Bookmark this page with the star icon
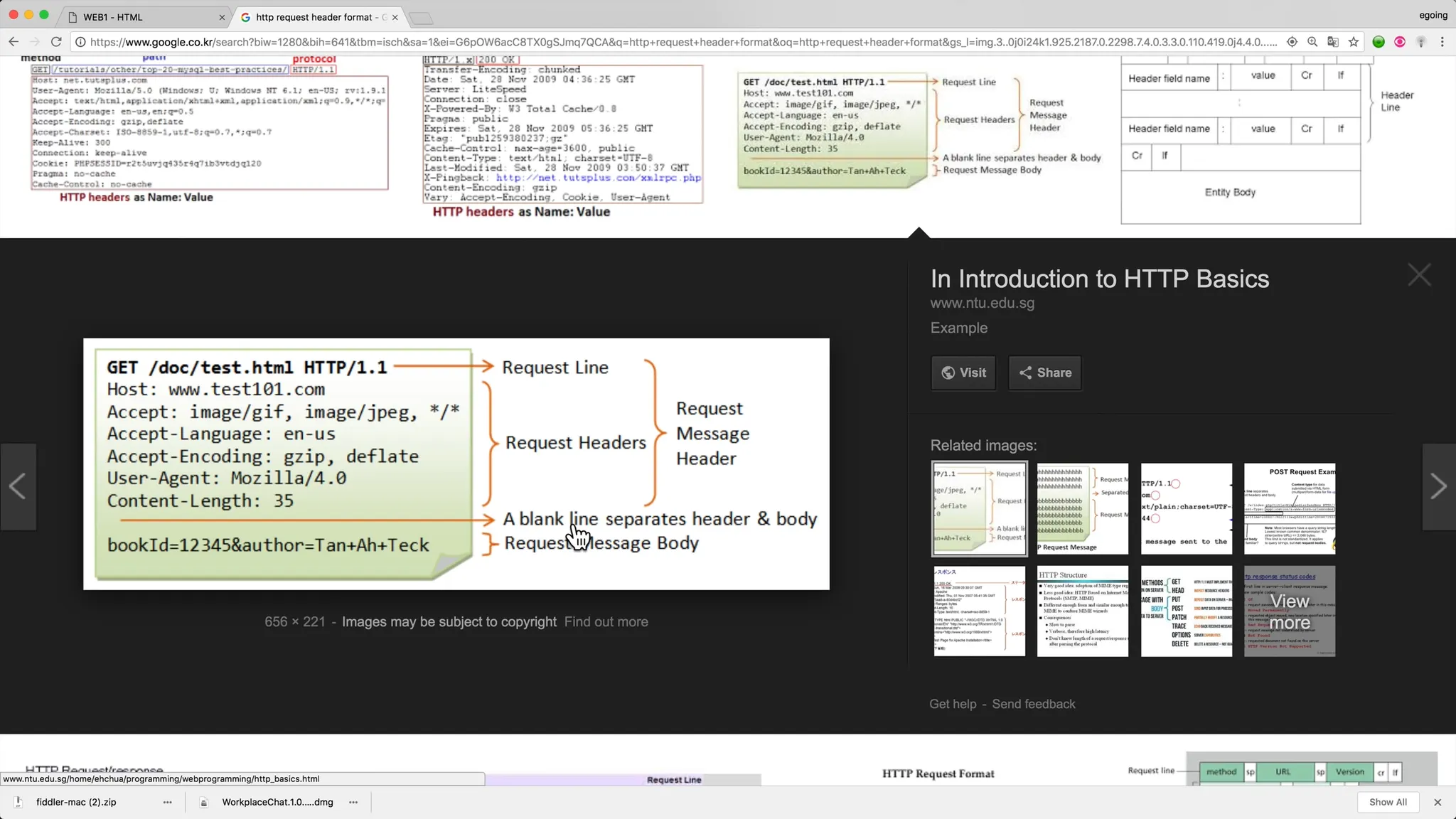The image size is (1456, 819). pyautogui.click(x=1354, y=42)
